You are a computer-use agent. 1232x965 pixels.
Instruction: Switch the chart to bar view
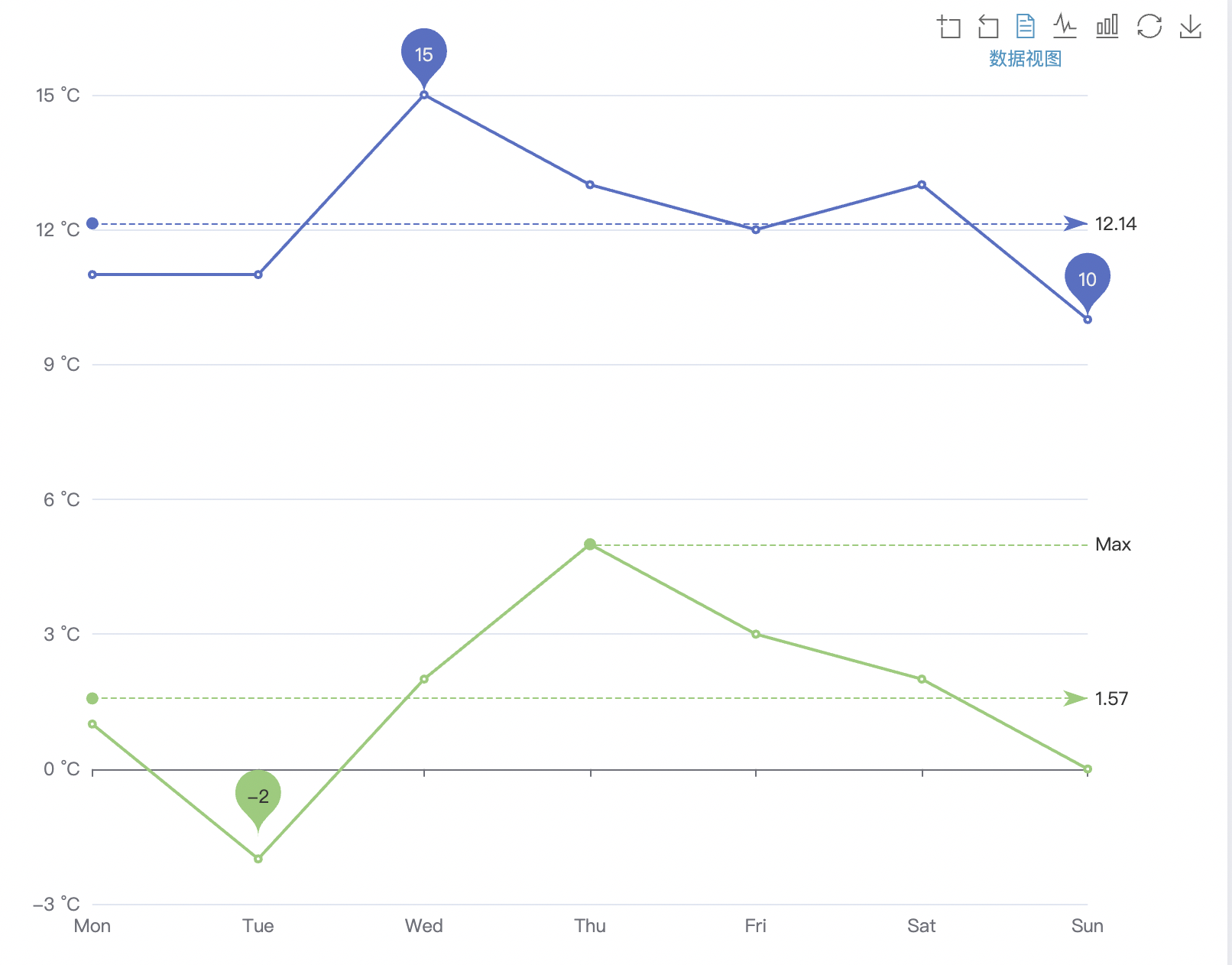pyautogui.click(x=1107, y=27)
